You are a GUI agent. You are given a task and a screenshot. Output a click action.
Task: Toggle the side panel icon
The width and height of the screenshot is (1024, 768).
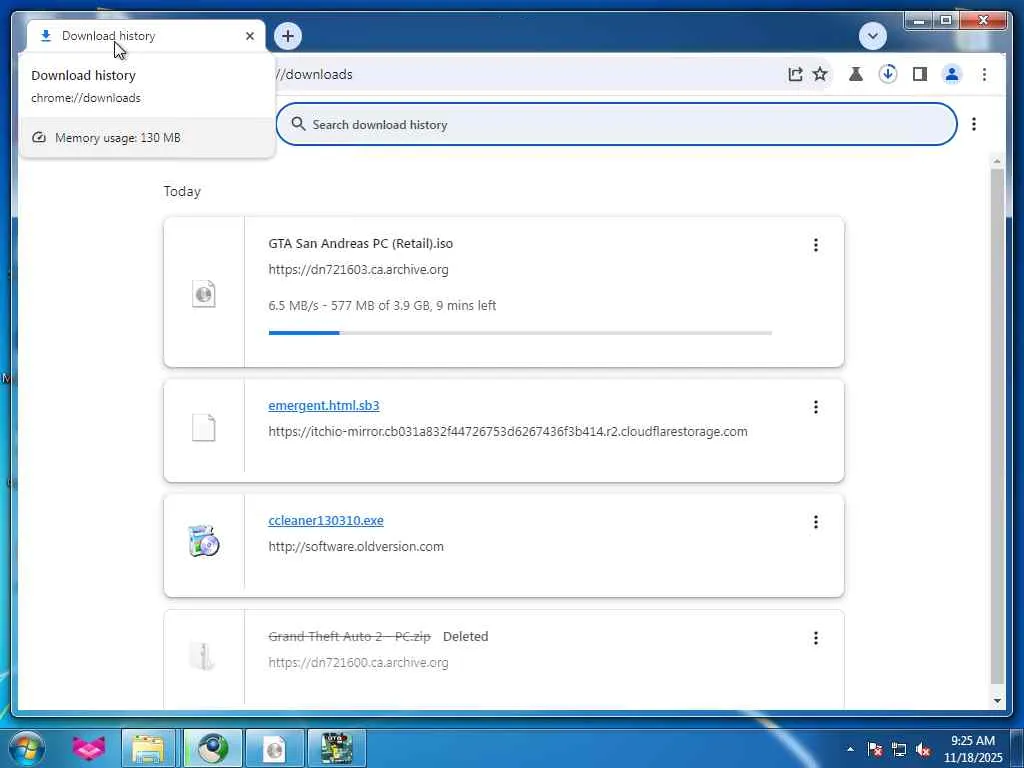920,74
